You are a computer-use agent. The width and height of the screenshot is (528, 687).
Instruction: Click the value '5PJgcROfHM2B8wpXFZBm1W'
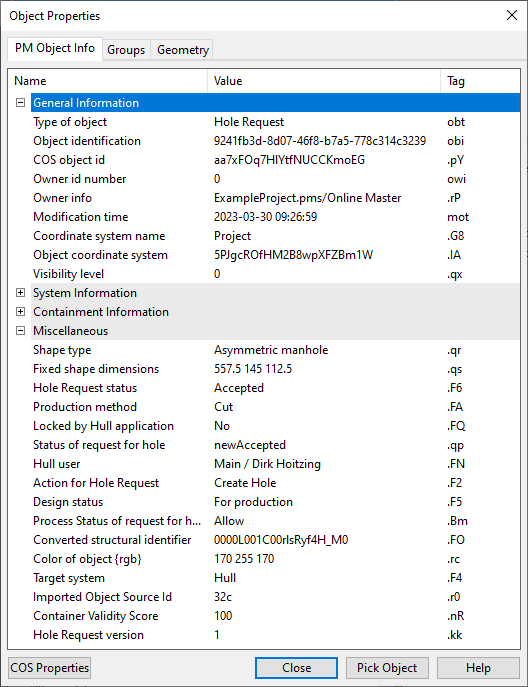294,255
